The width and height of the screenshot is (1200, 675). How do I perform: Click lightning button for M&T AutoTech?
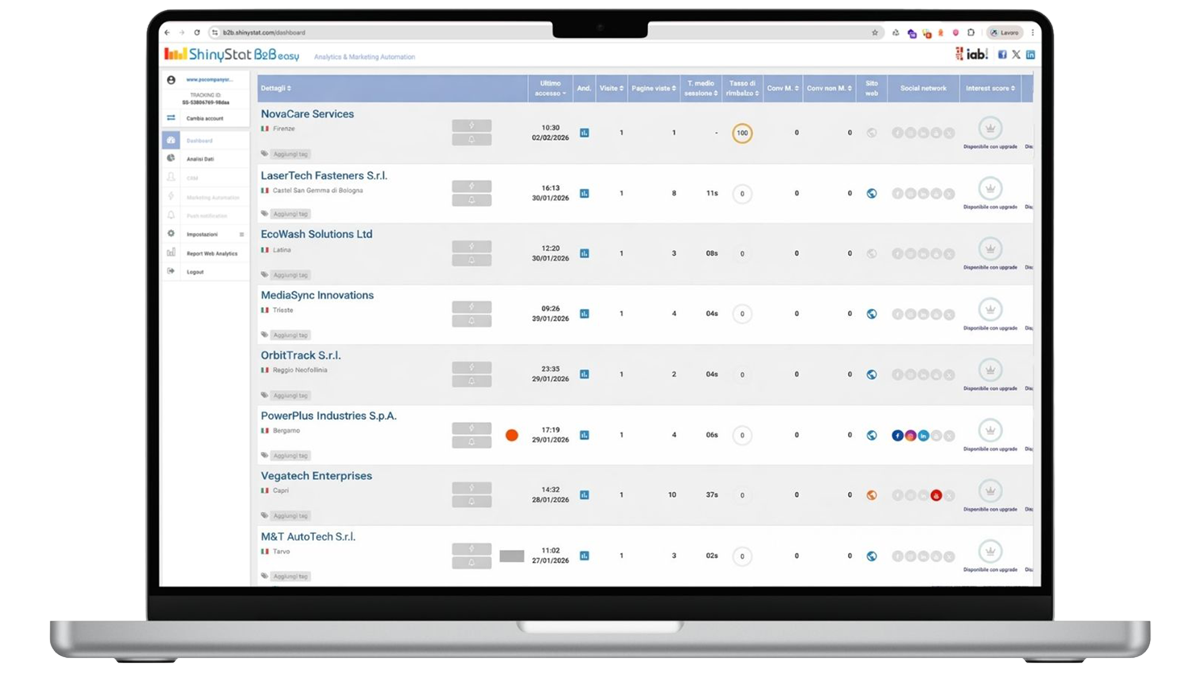471,549
